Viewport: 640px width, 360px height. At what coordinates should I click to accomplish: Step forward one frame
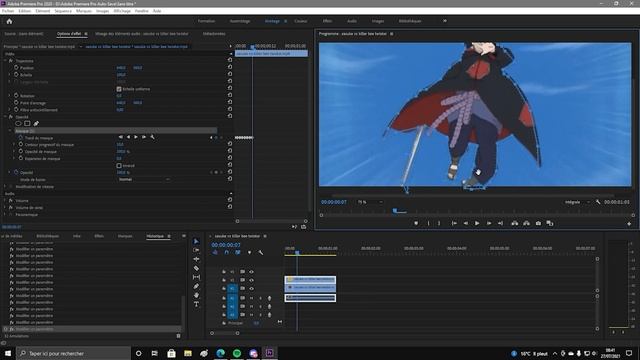489,223
